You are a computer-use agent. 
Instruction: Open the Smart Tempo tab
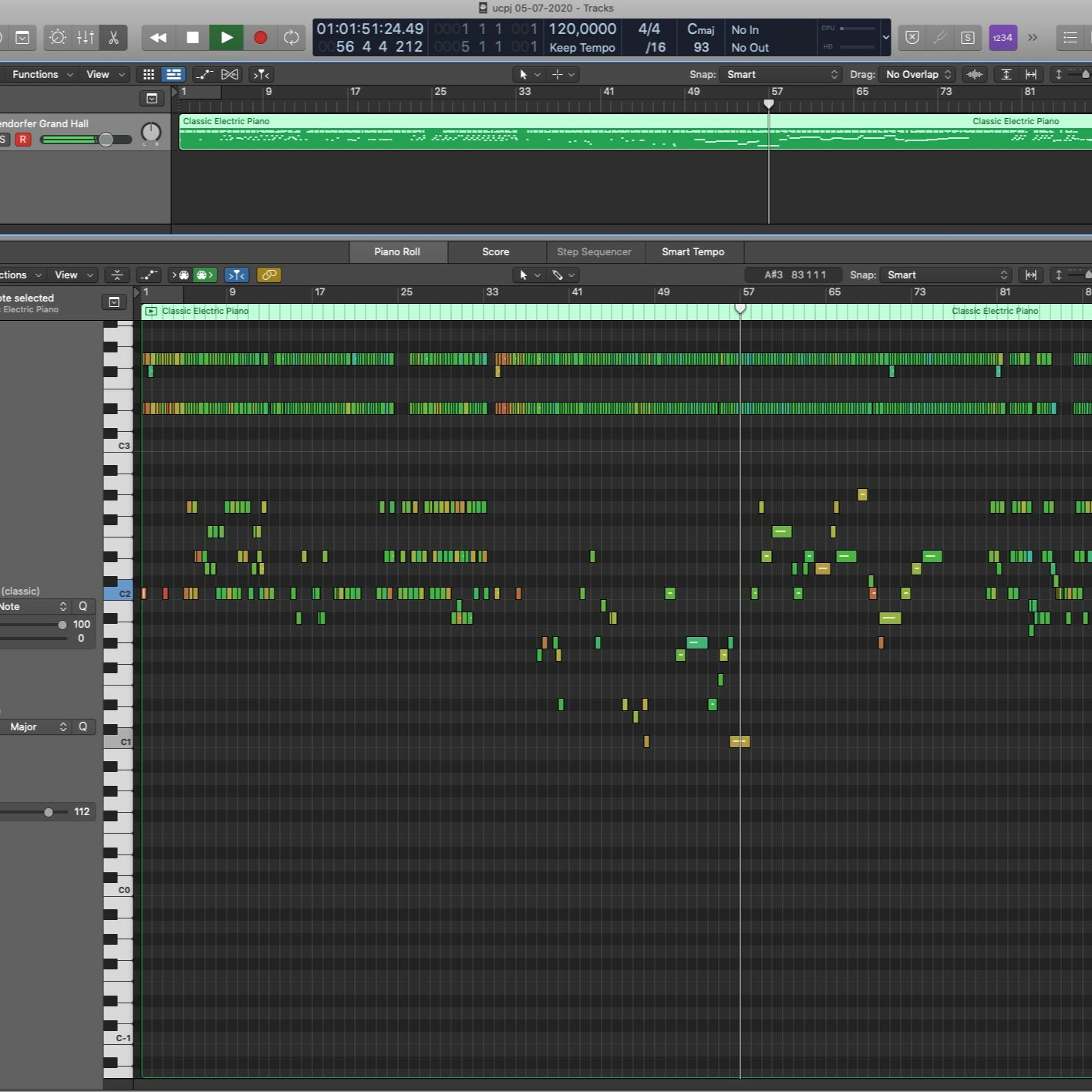692,252
